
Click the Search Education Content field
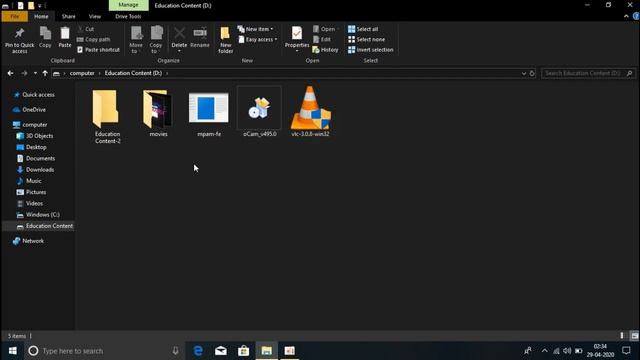[588, 73]
